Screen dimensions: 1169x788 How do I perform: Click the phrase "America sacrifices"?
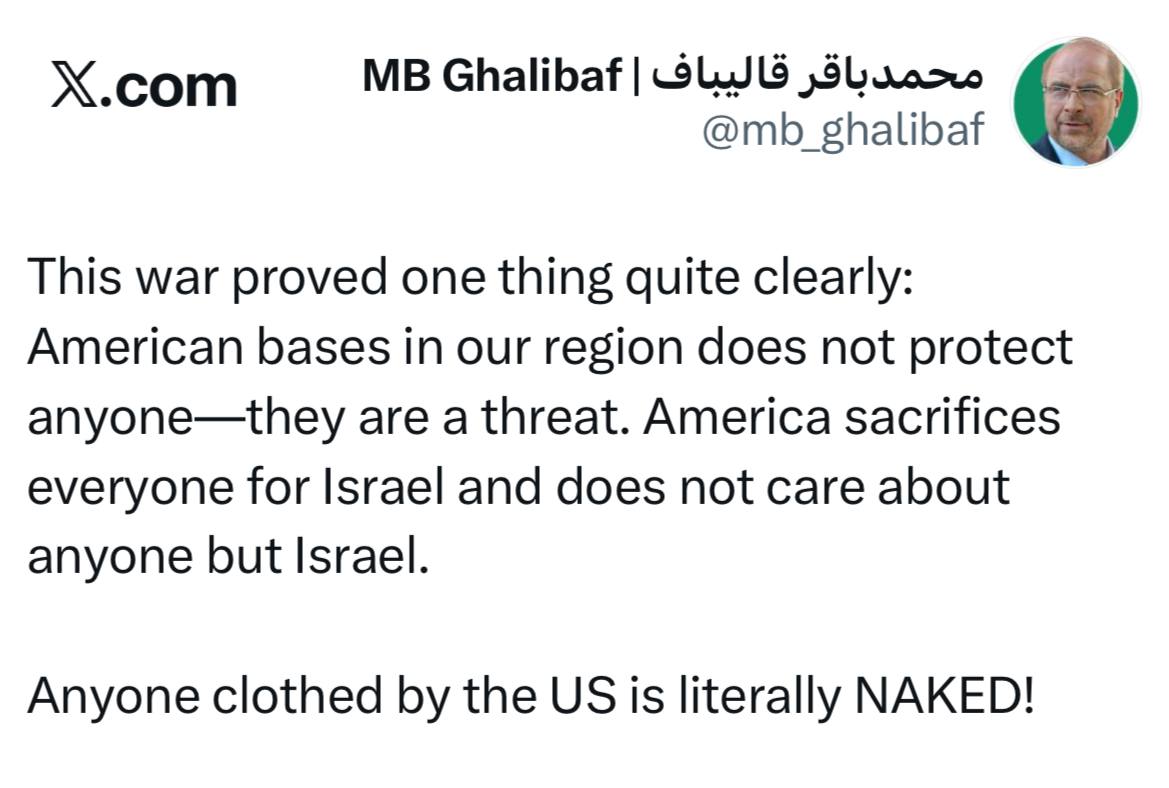851,417
